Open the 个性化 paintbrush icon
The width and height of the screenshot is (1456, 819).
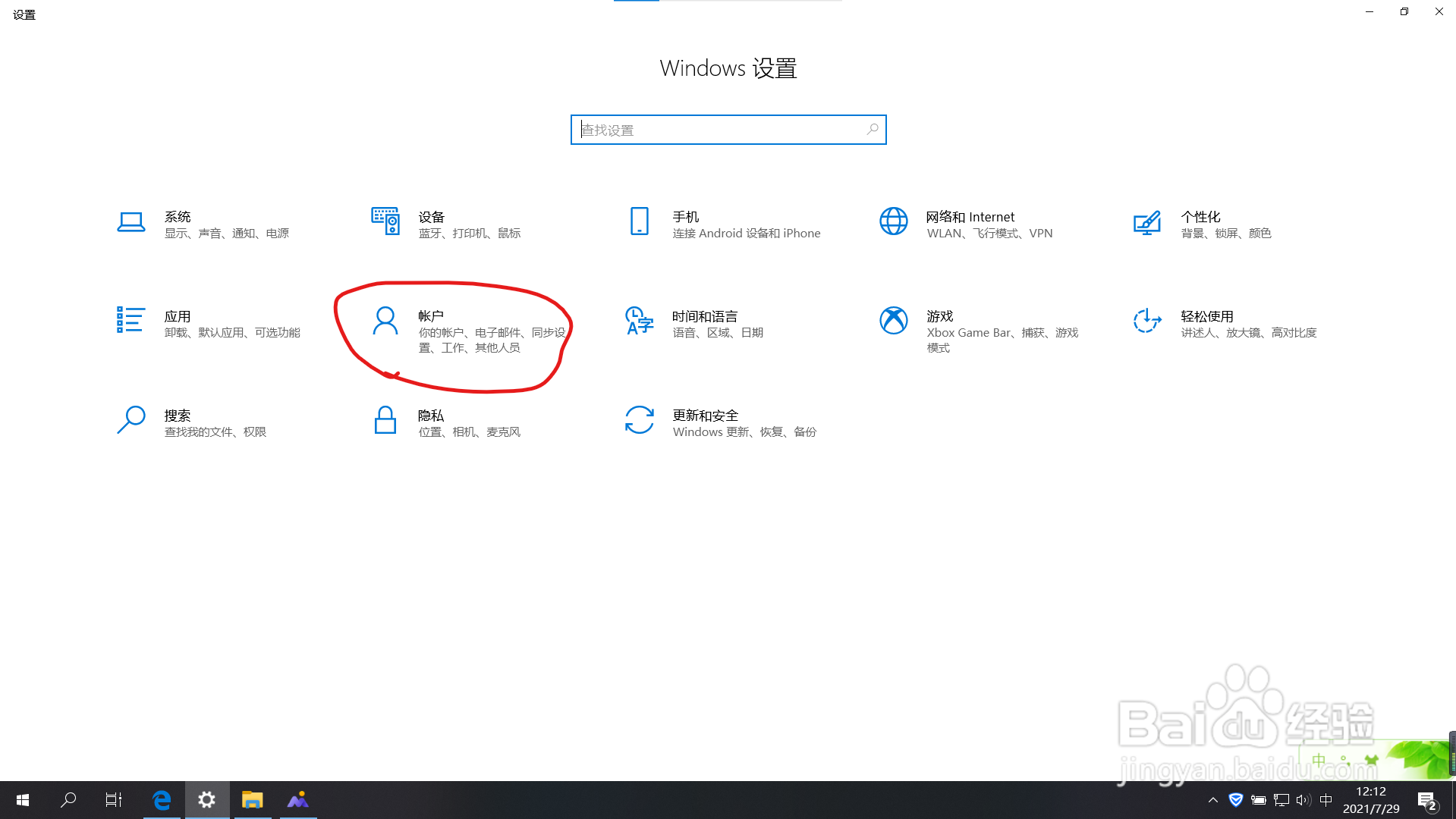pos(1147,222)
